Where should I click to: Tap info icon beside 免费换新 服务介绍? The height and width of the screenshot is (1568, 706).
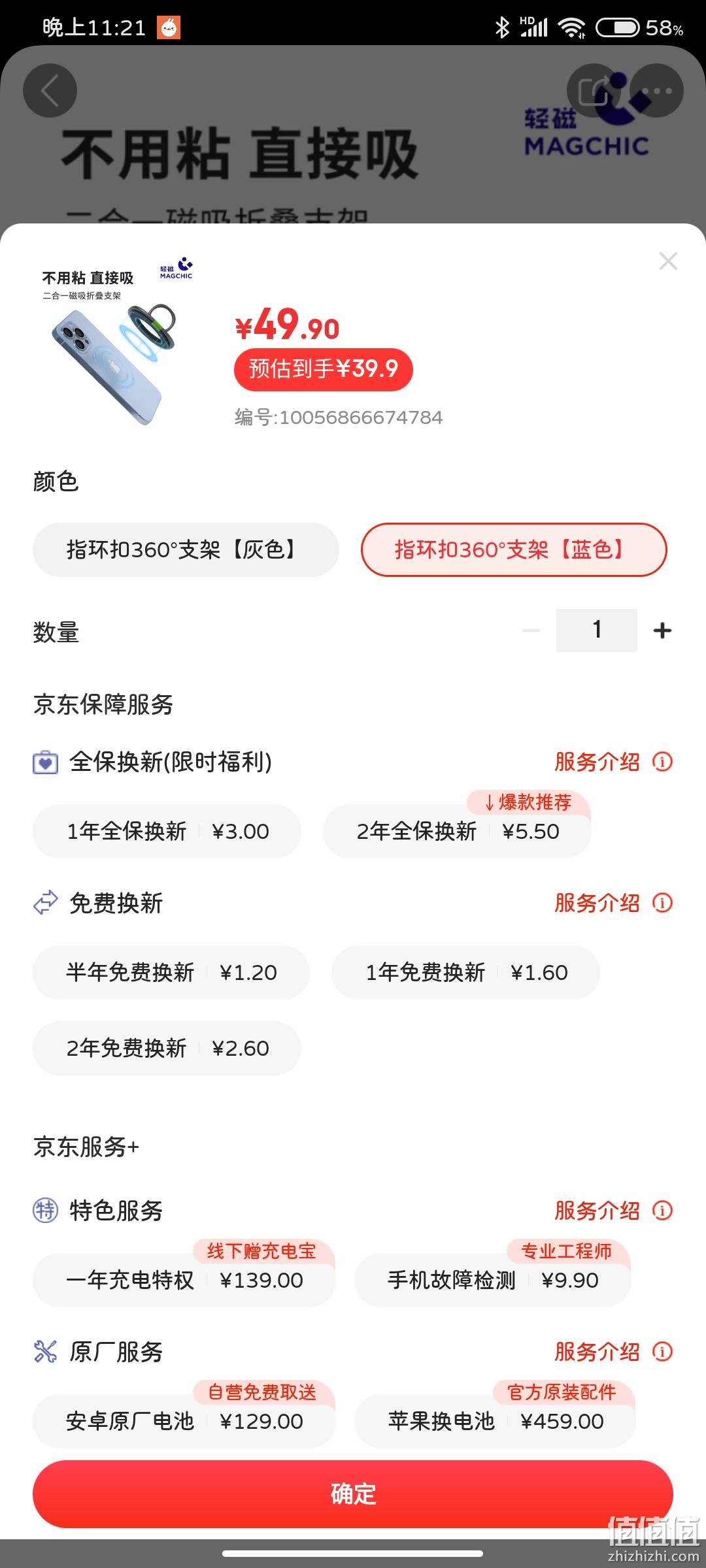[662, 903]
